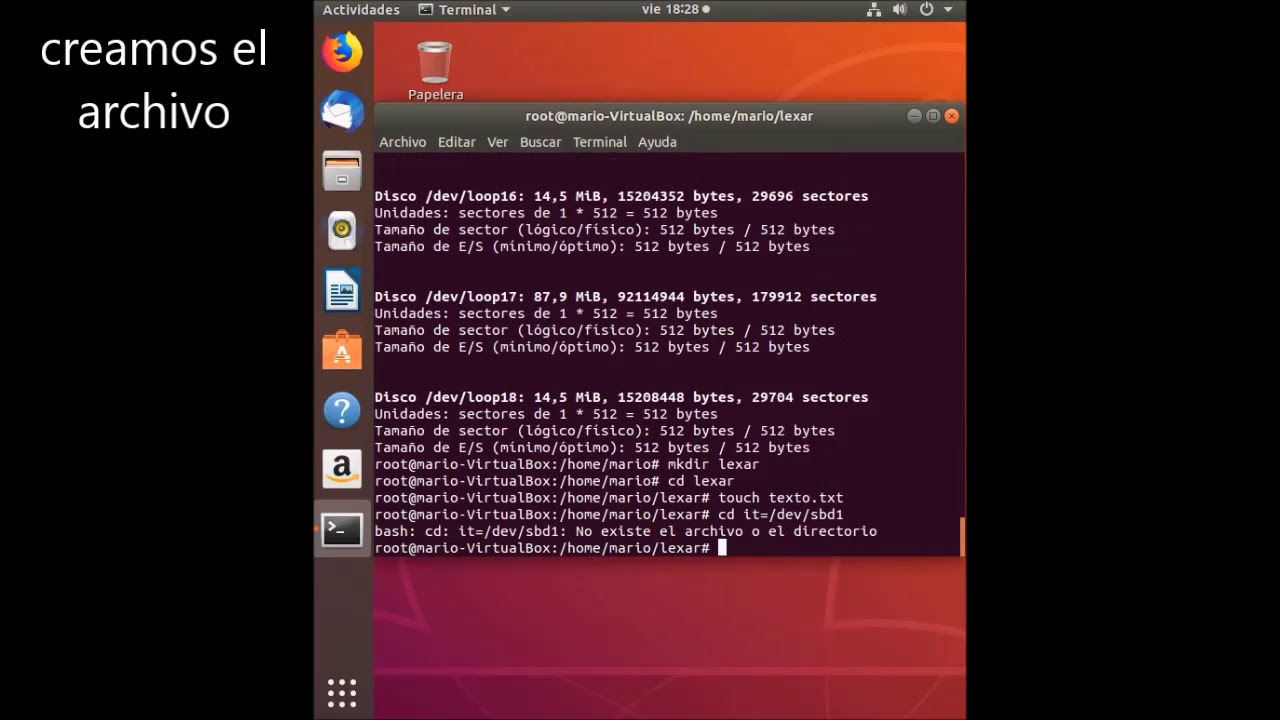Open power icon in top bar

(926, 9)
